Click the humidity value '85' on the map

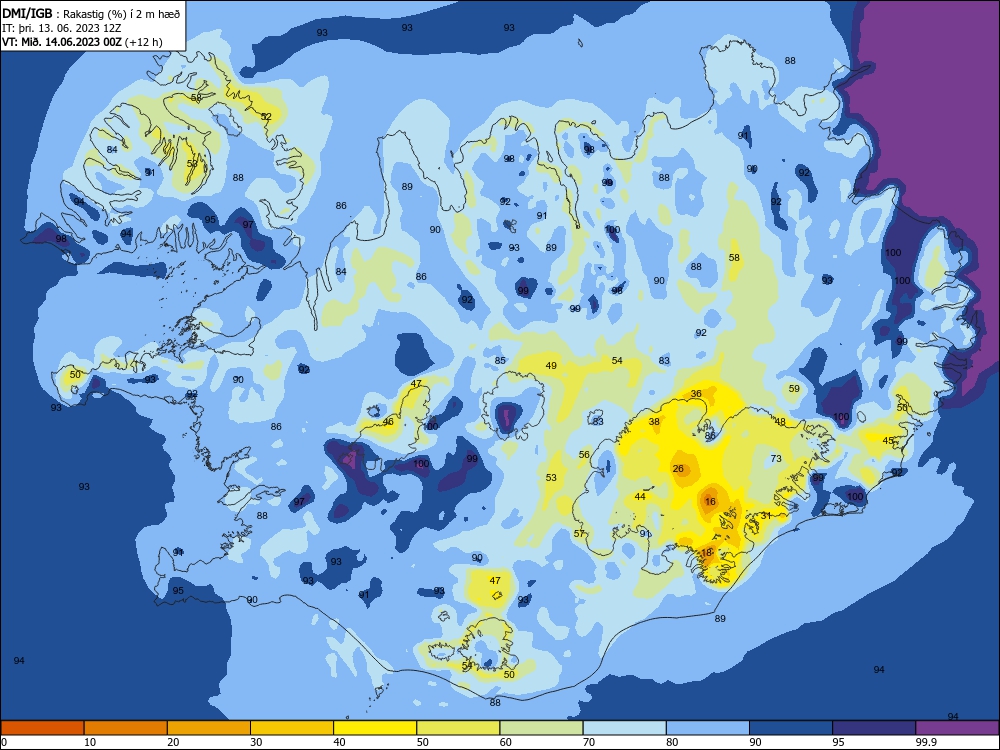(500, 360)
